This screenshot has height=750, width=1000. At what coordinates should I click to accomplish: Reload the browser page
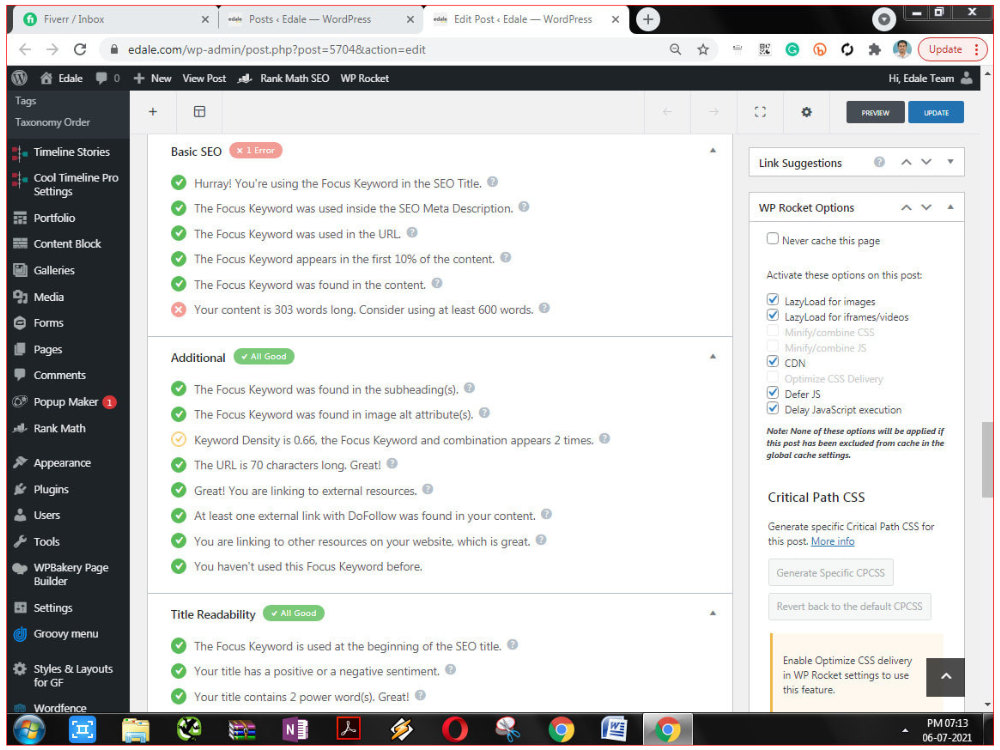point(80,50)
